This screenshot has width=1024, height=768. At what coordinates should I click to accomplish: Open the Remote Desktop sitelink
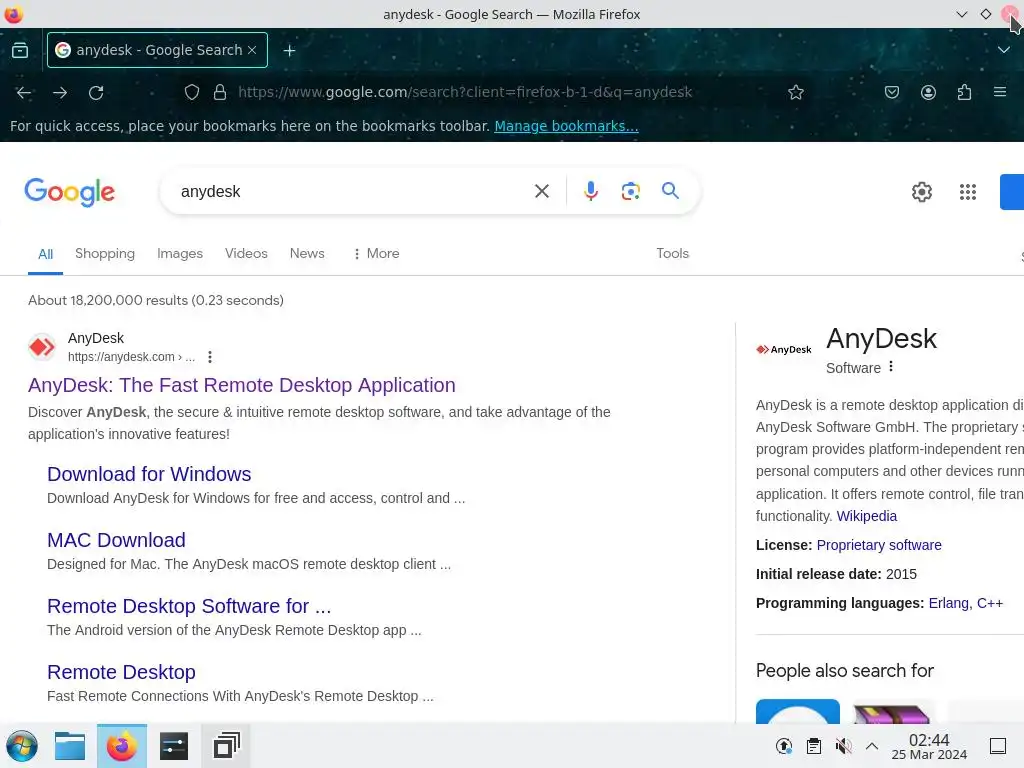pos(121,672)
